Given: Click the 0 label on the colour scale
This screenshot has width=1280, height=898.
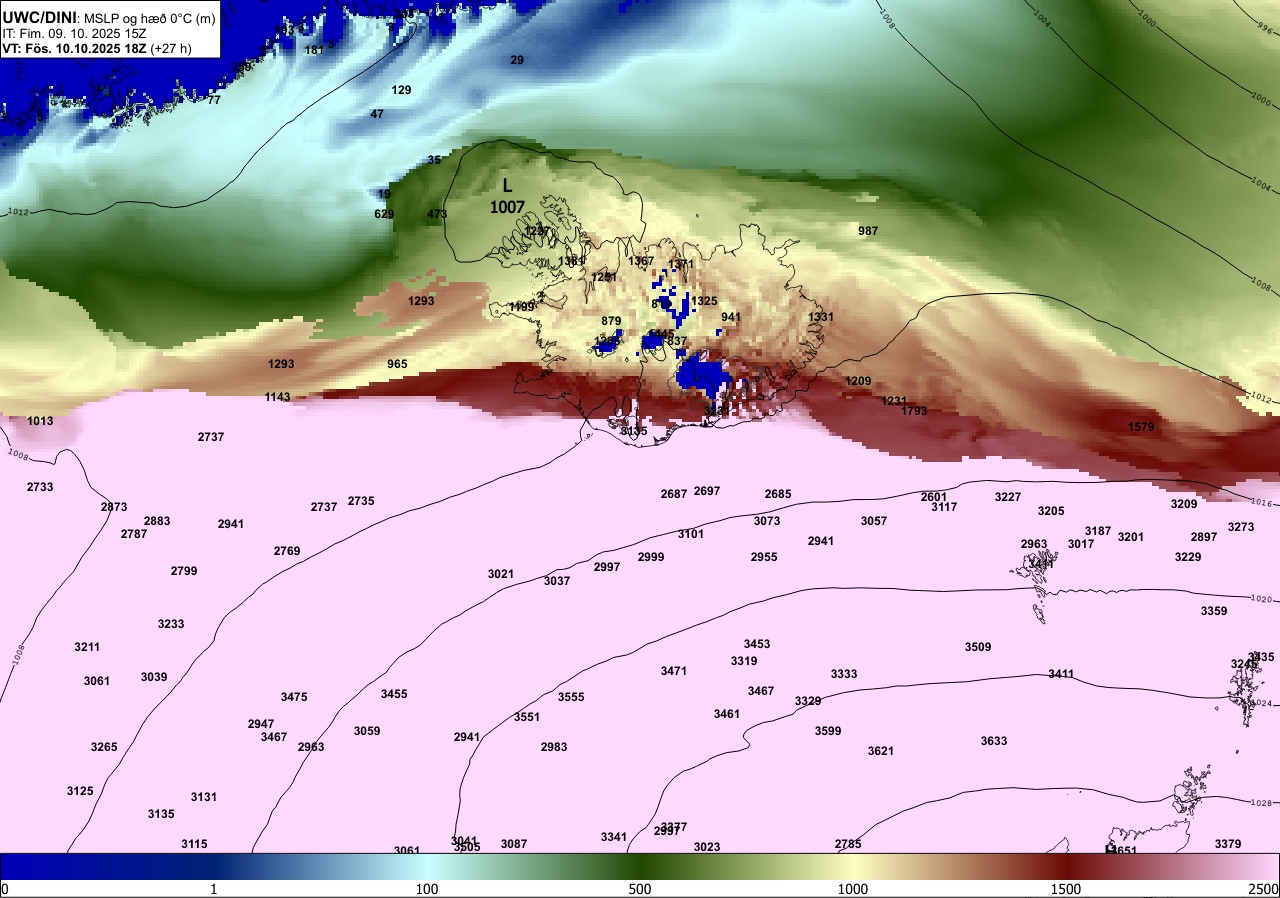Looking at the screenshot, I should coord(5,889).
